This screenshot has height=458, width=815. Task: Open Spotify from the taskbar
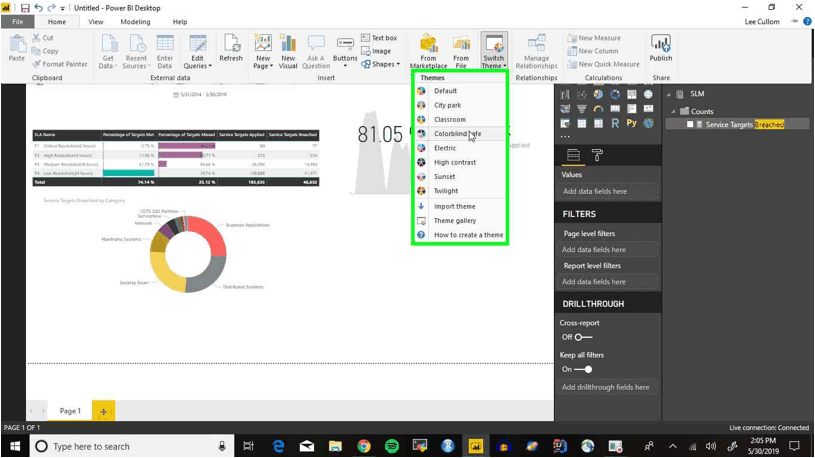pos(392,446)
